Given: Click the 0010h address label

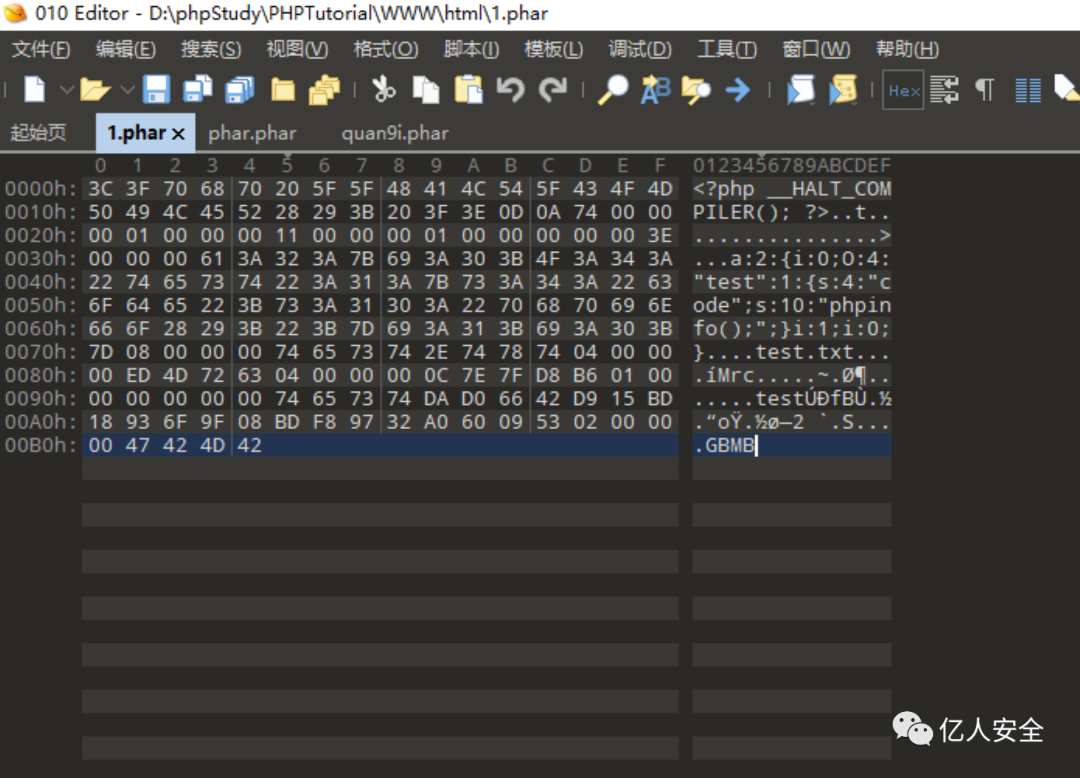Looking at the screenshot, I should tap(40, 212).
